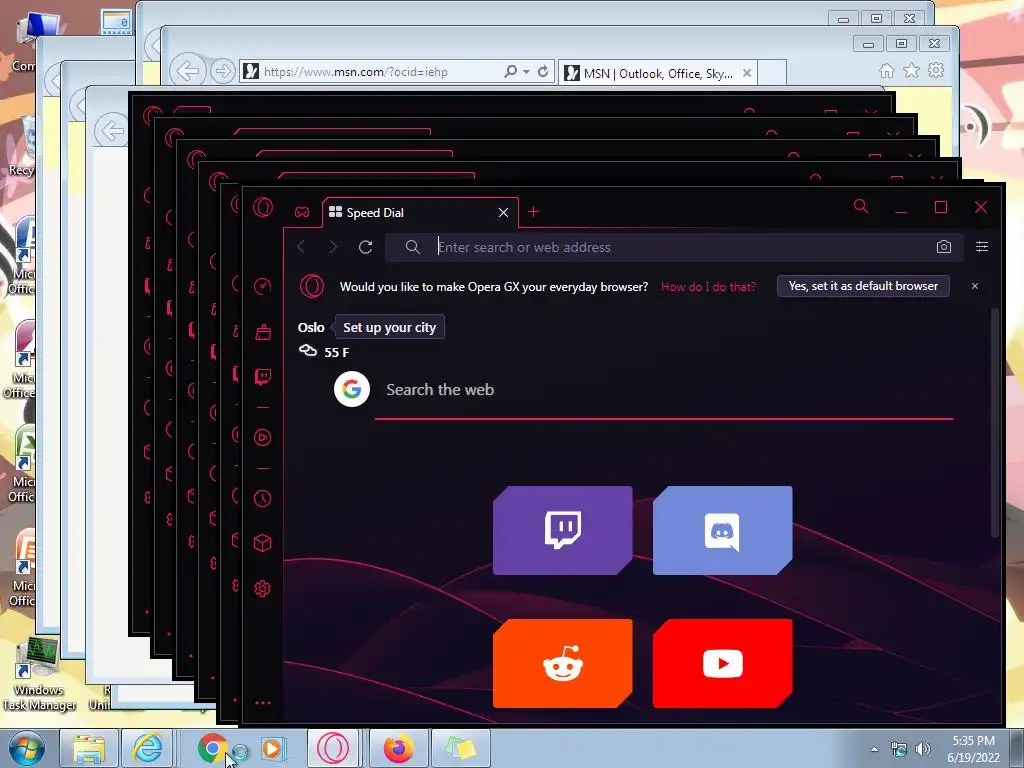Open Sticky Notes taskbar icon
The height and width of the screenshot is (768, 1024).
pyautogui.click(x=461, y=748)
